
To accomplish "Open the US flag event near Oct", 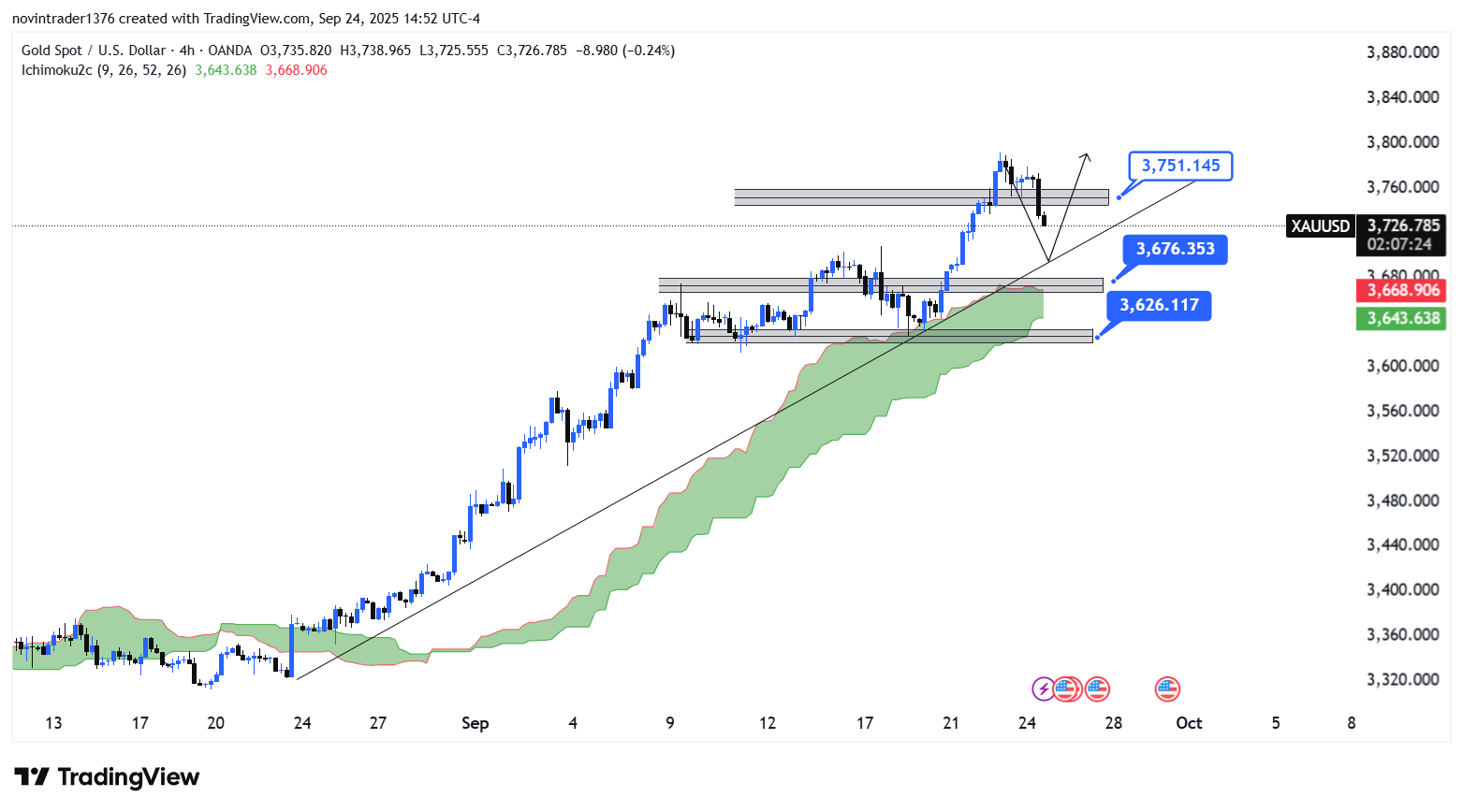I will tap(1166, 689).
